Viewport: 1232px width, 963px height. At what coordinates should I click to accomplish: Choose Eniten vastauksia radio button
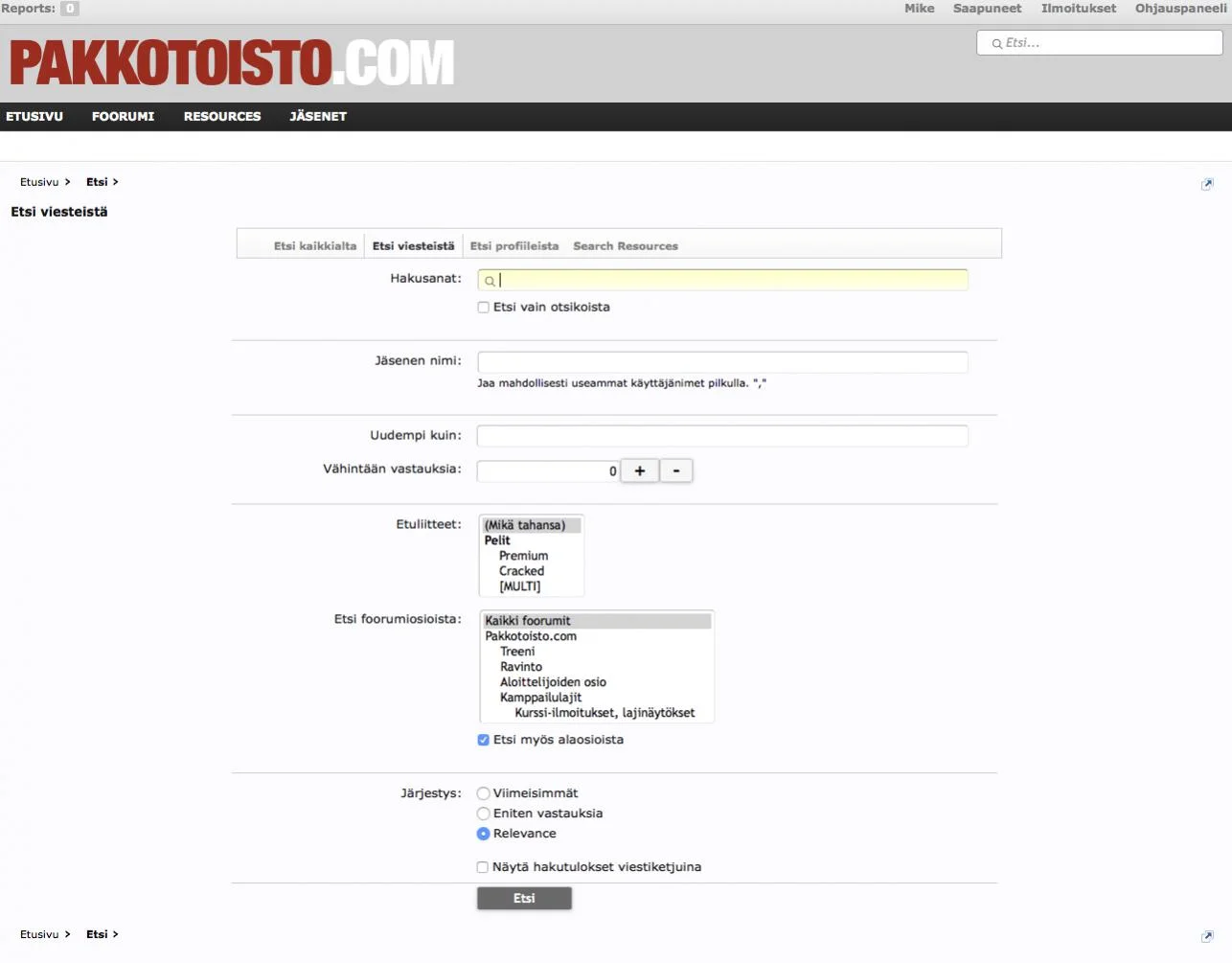tap(484, 814)
